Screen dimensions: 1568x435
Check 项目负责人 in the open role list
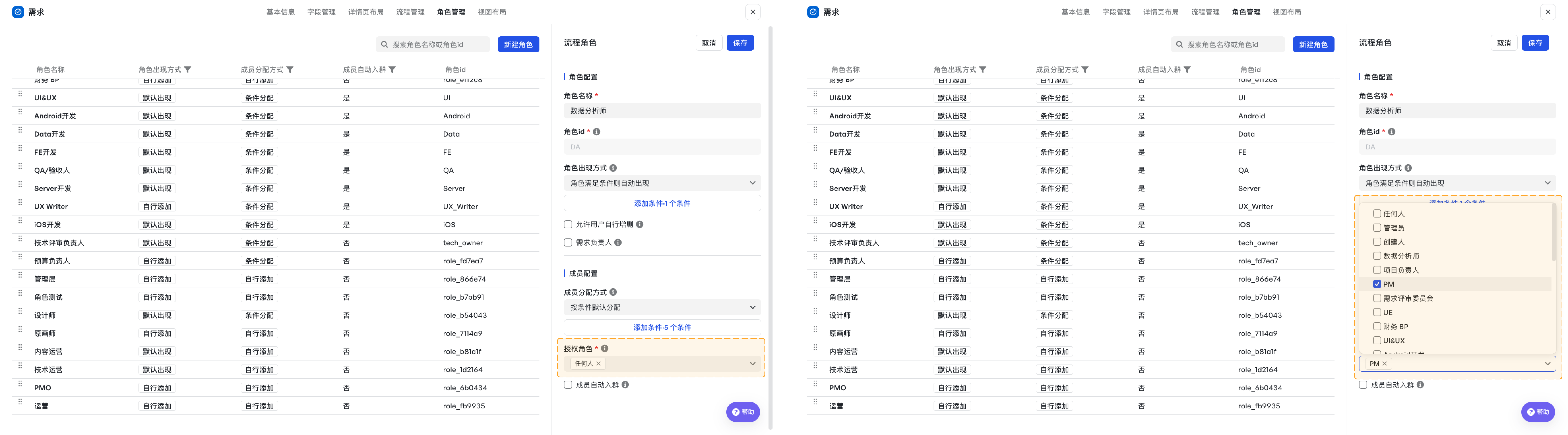click(x=1377, y=270)
